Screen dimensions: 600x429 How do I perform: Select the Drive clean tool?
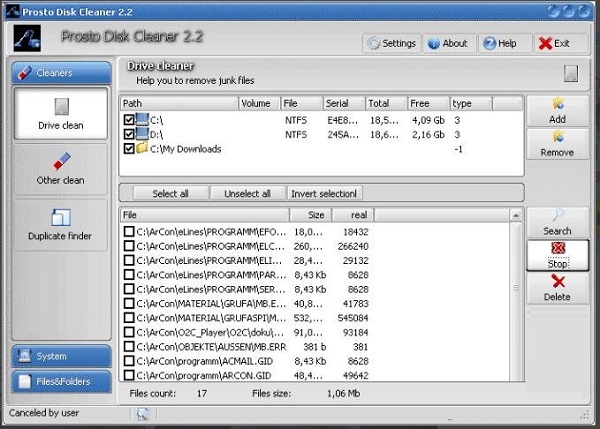pyautogui.click(x=61, y=114)
